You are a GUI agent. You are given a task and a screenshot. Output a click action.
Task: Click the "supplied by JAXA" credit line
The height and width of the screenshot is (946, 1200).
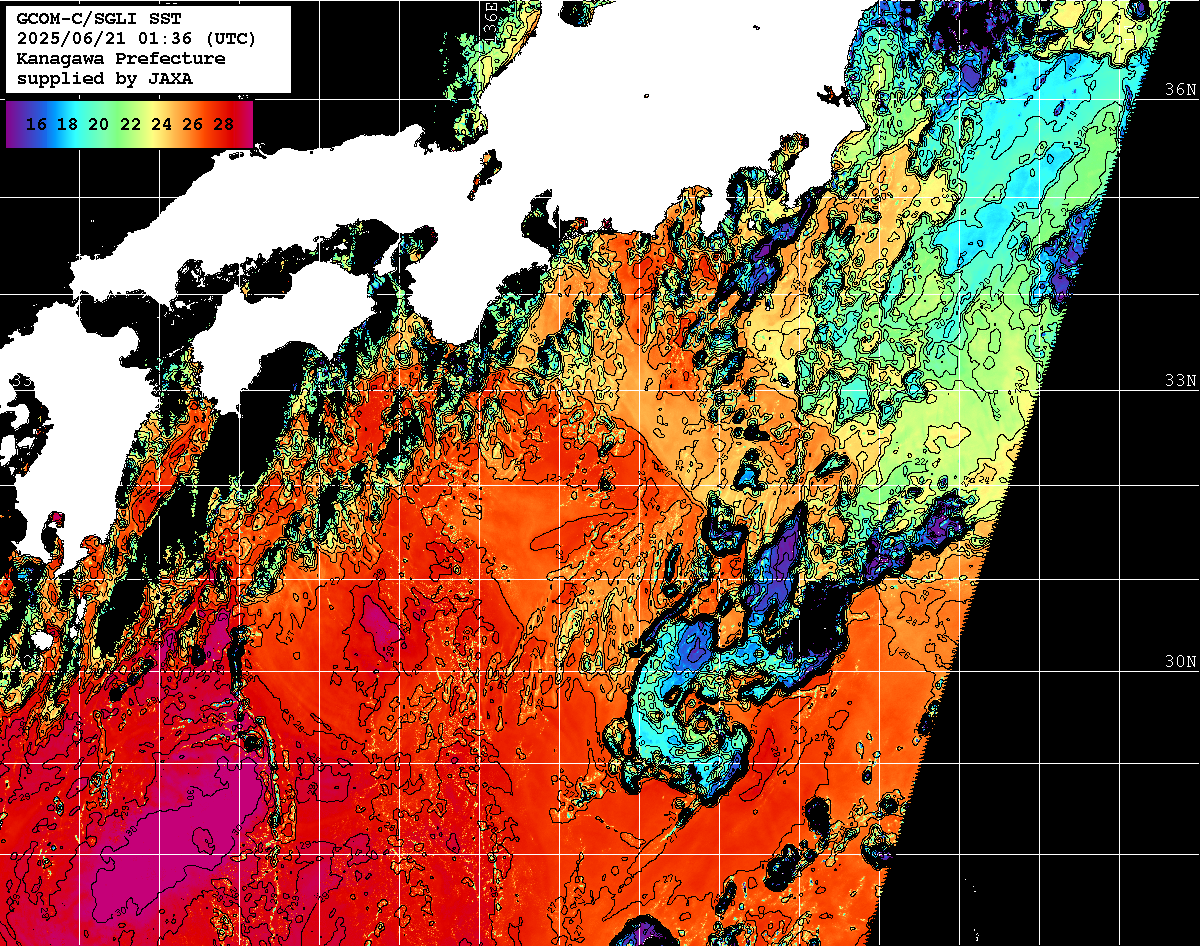(x=104, y=78)
